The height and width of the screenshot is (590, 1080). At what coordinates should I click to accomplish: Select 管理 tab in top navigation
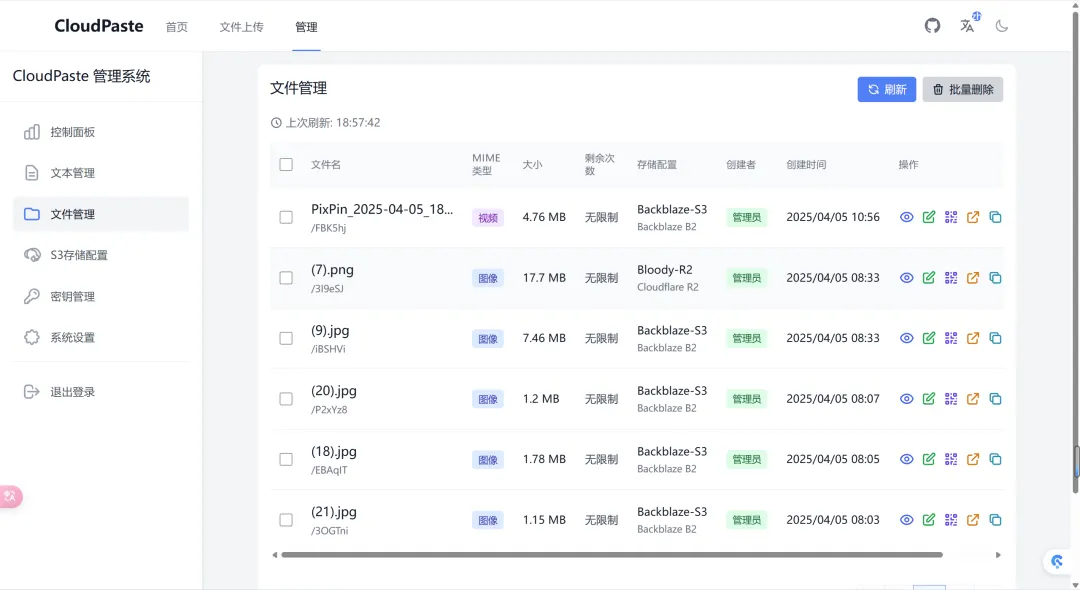[306, 27]
